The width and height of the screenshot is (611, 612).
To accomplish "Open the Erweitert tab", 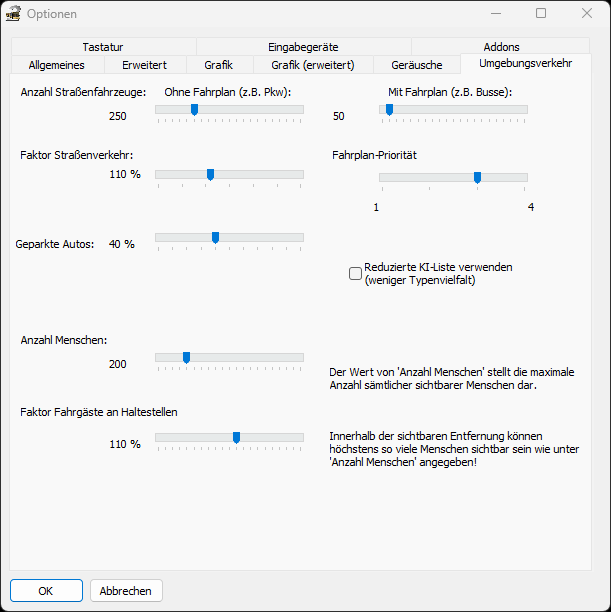I will pos(144,65).
